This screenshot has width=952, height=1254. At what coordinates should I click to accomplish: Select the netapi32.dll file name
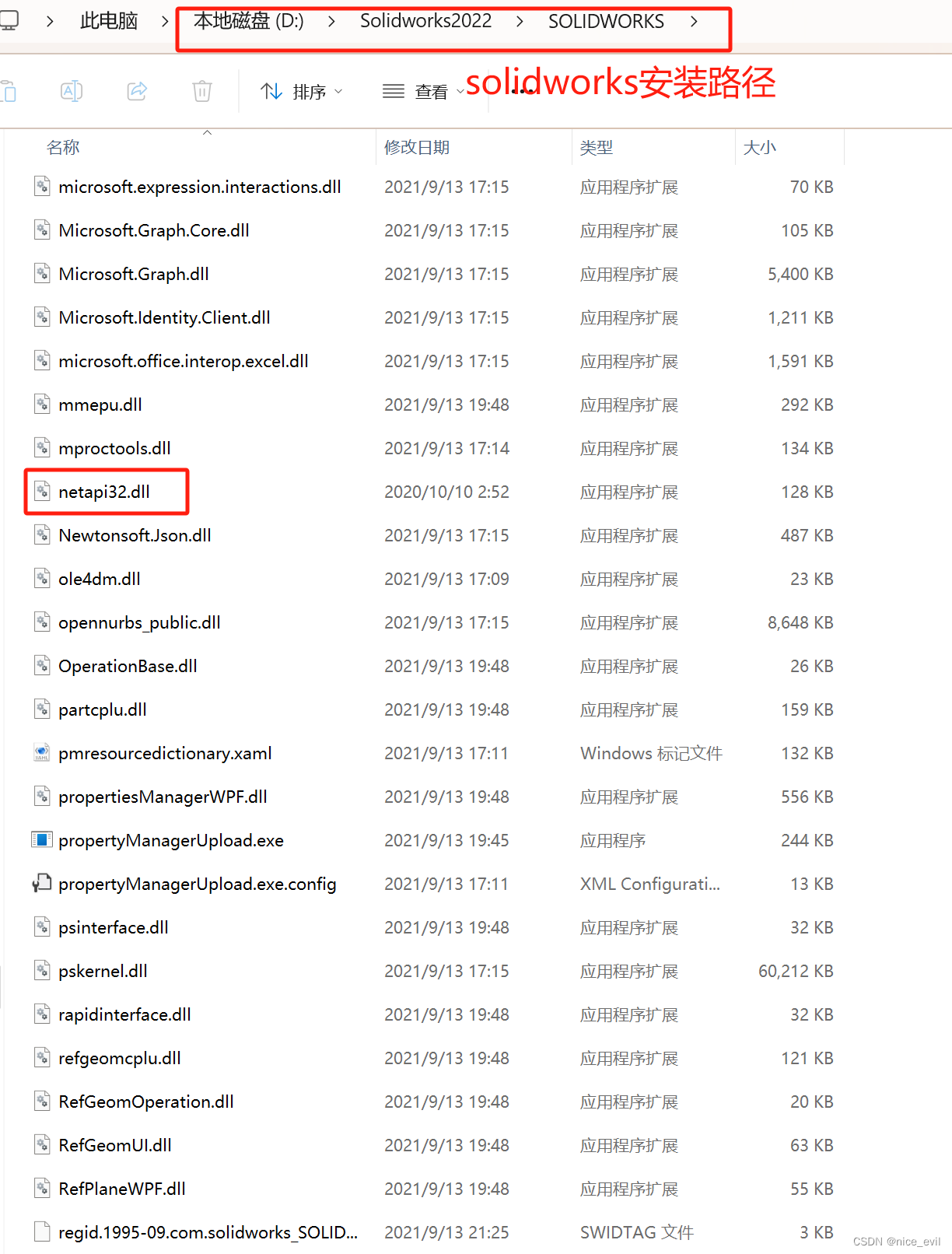[x=104, y=492]
